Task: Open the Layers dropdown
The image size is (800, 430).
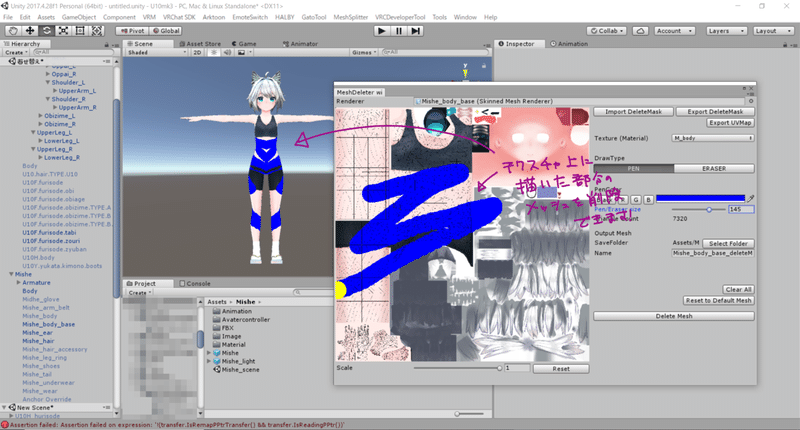Action: tap(726, 31)
